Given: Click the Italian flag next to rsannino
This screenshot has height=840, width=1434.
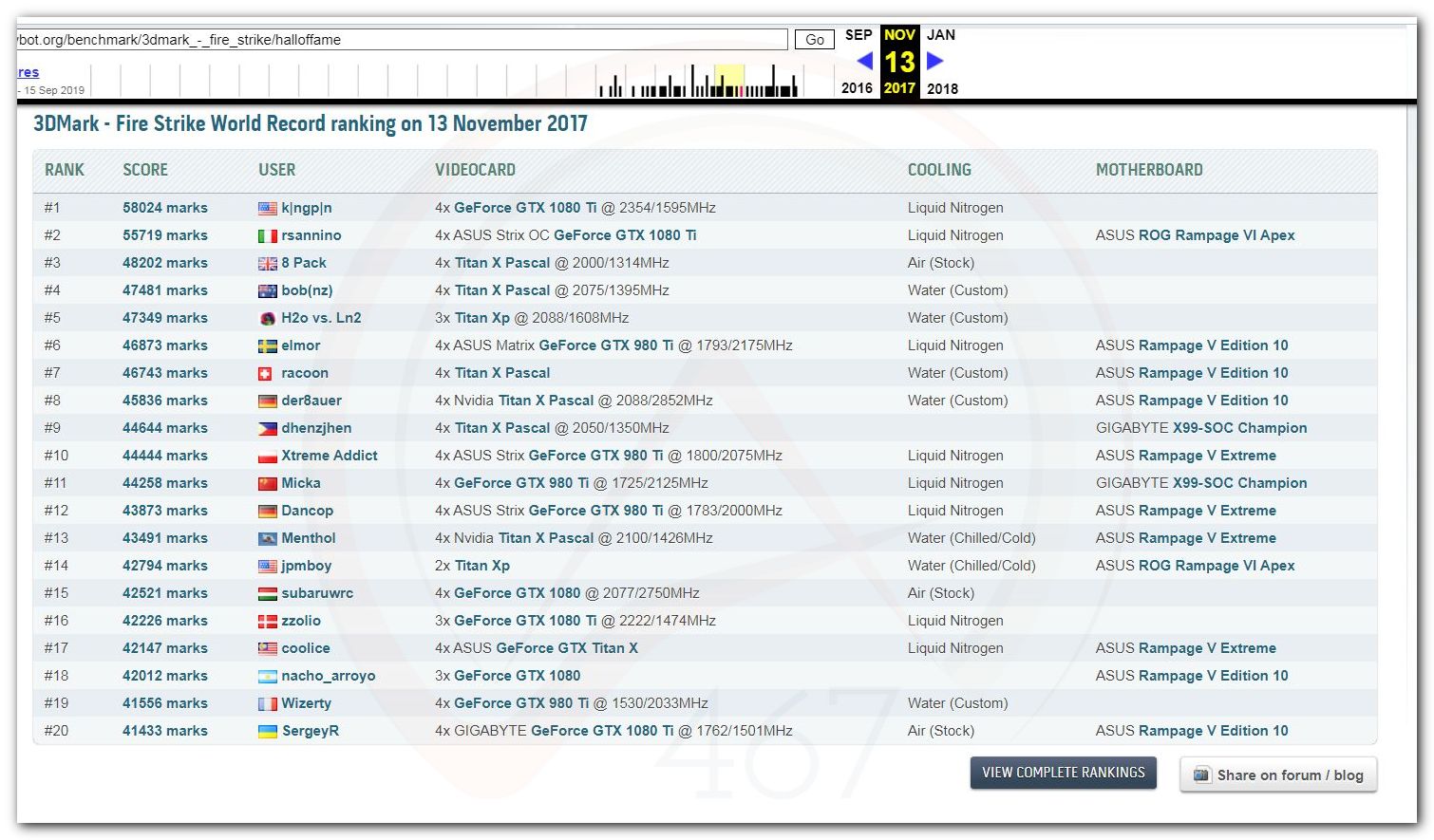Looking at the screenshot, I should click(x=268, y=235).
